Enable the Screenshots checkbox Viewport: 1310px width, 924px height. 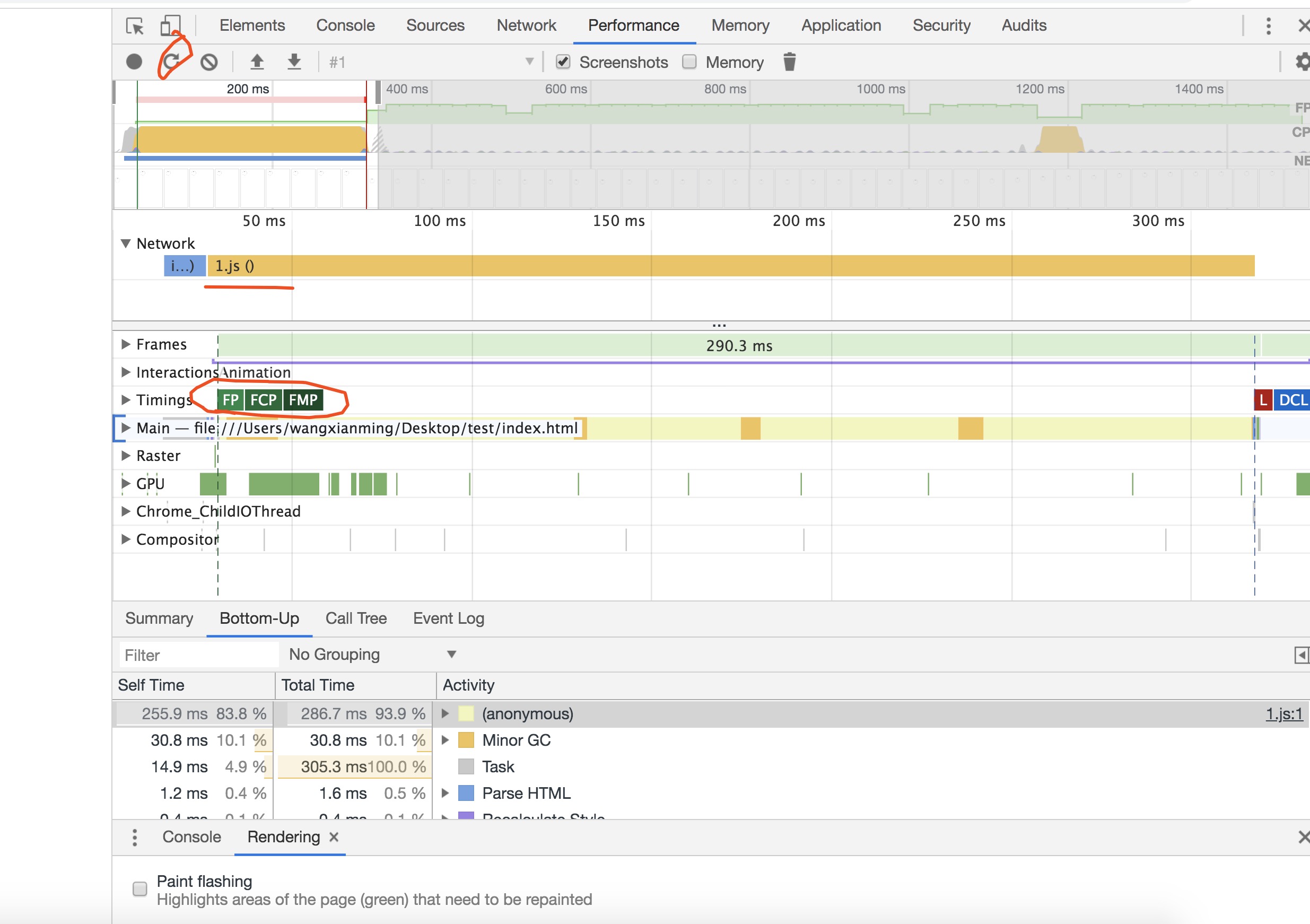[x=563, y=62]
